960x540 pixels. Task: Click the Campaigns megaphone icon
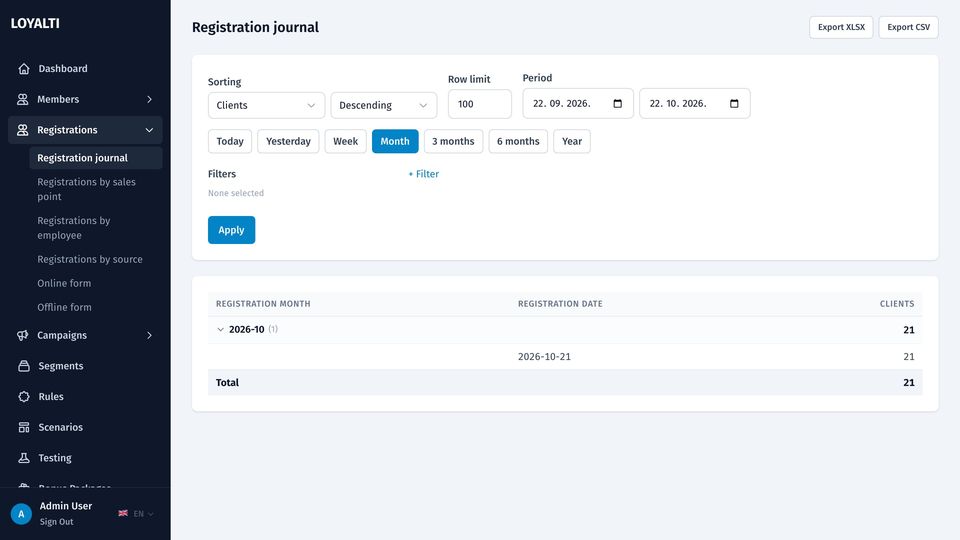pos(23,335)
